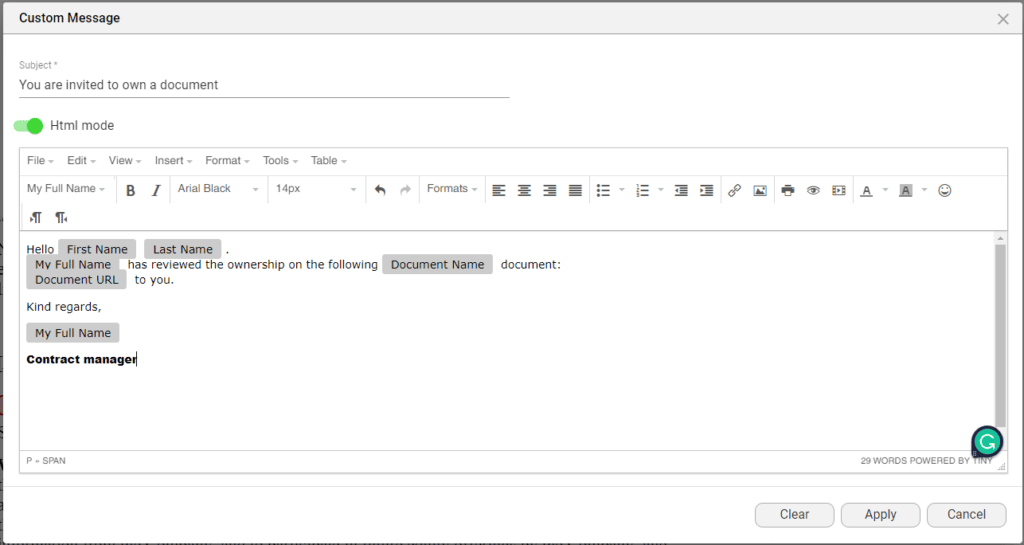Open the Table menu
This screenshot has height=545, width=1024.
pyautogui.click(x=328, y=161)
